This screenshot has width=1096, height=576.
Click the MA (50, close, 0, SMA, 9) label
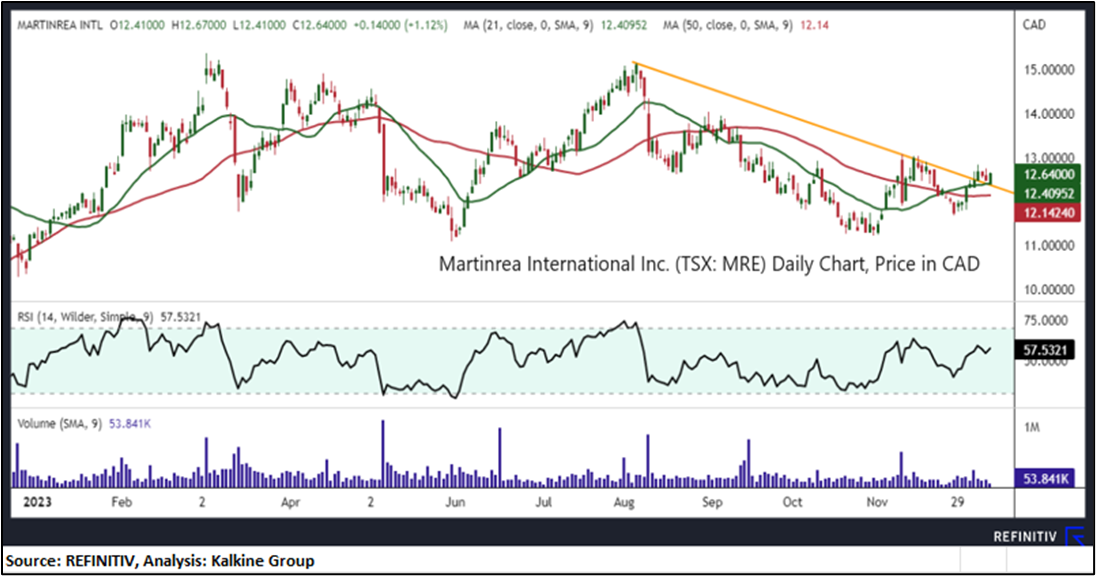point(728,25)
